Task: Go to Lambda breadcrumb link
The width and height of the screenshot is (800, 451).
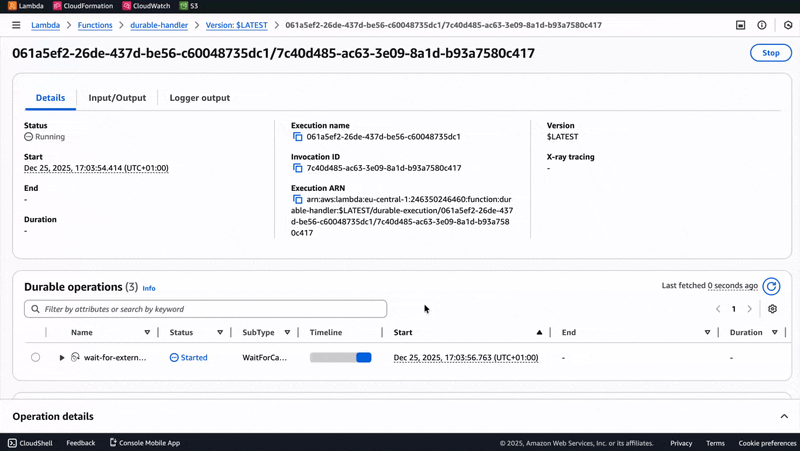Action: click(x=45, y=25)
